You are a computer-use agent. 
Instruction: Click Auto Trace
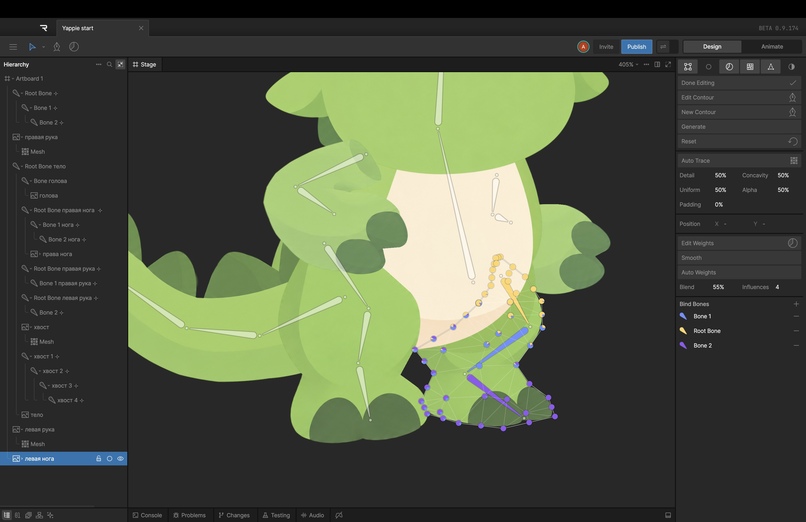pos(739,161)
